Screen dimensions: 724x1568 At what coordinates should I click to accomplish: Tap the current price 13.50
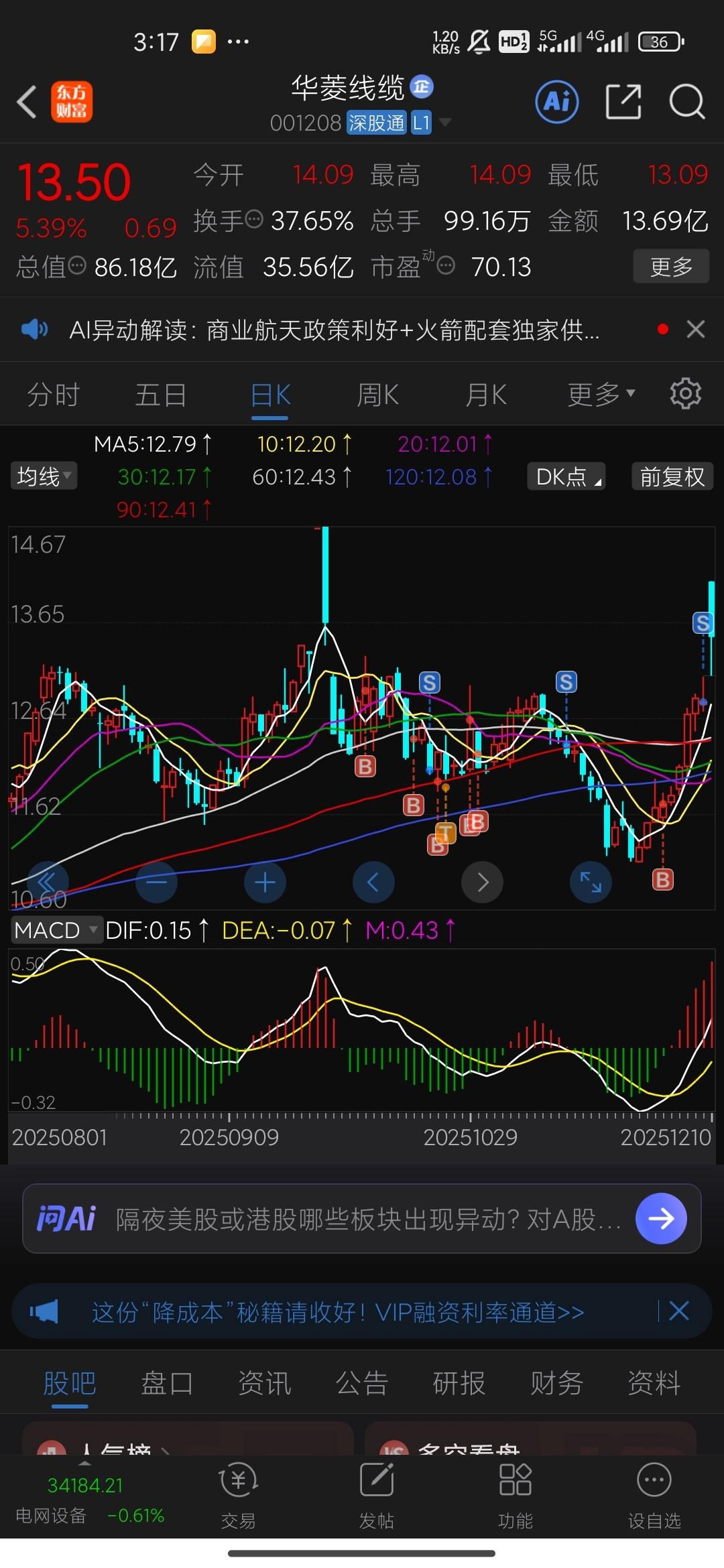click(x=74, y=182)
